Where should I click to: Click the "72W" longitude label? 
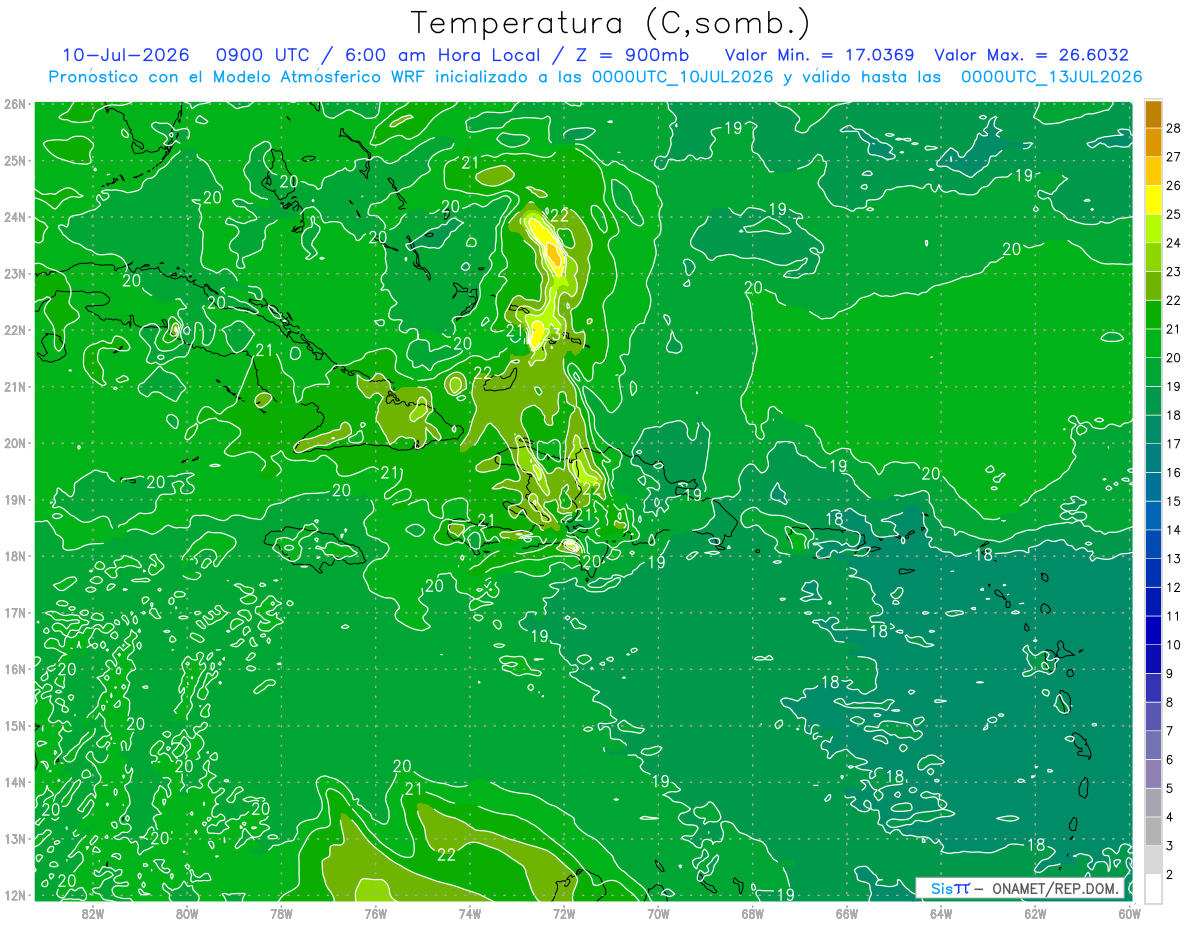pyautogui.click(x=564, y=913)
